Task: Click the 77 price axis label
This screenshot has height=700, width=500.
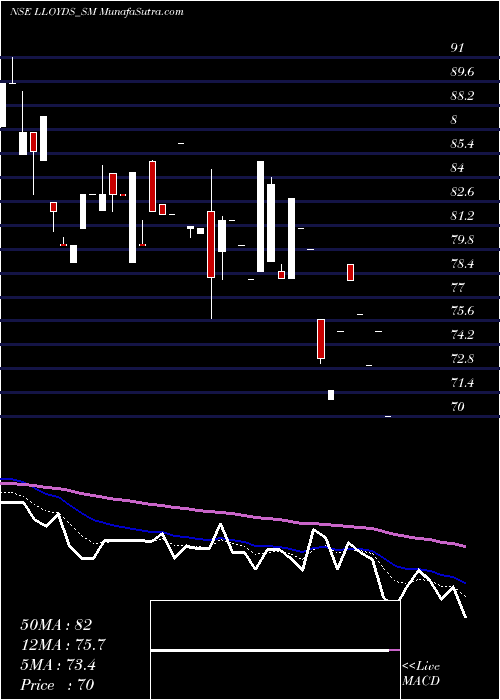Action: point(457,288)
